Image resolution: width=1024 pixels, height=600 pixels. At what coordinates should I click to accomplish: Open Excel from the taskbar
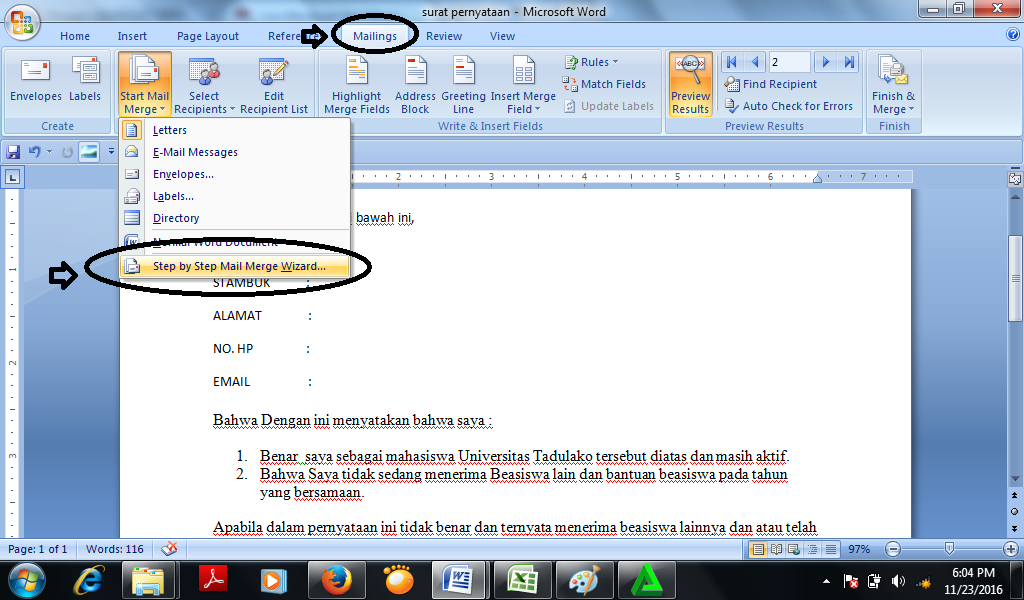point(521,580)
